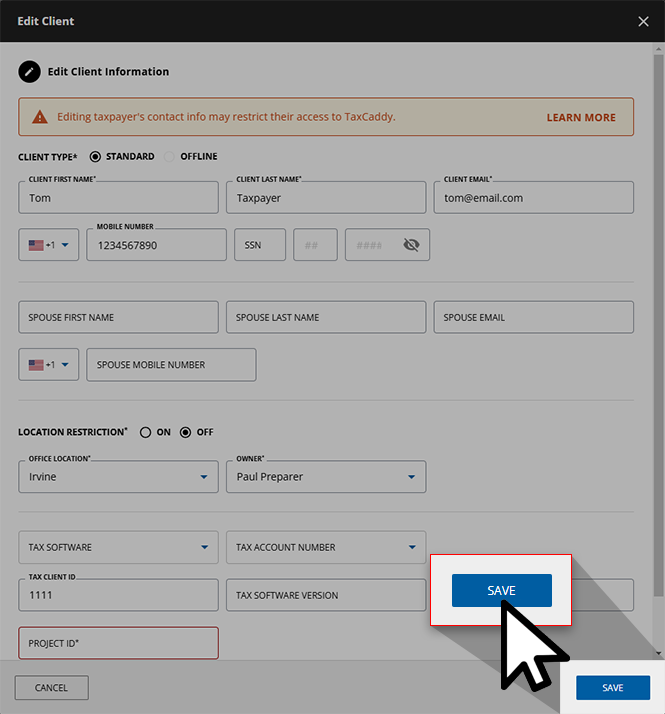Click the scrollbar up arrow

pos(659,48)
